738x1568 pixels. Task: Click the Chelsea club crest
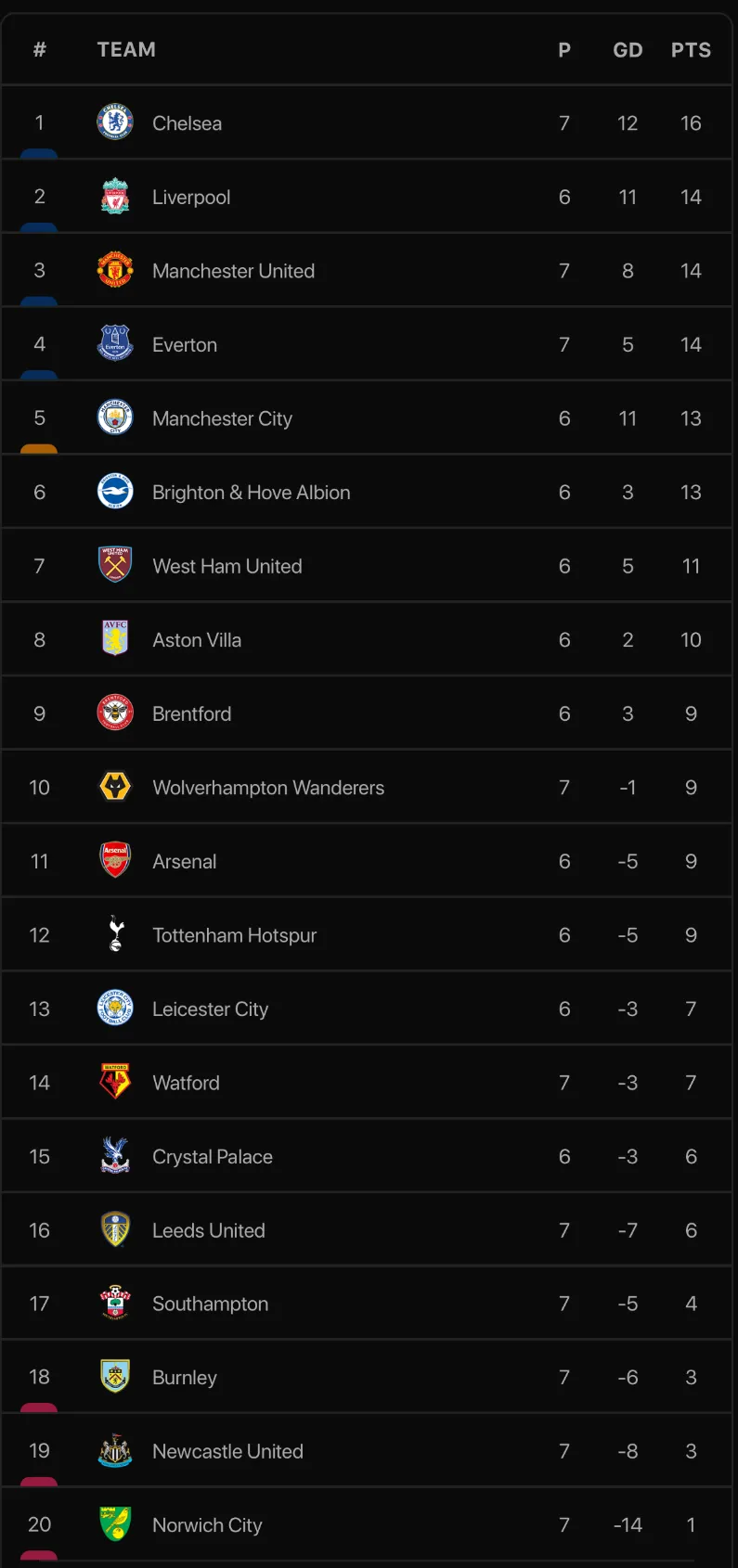click(x=115, y=122)
